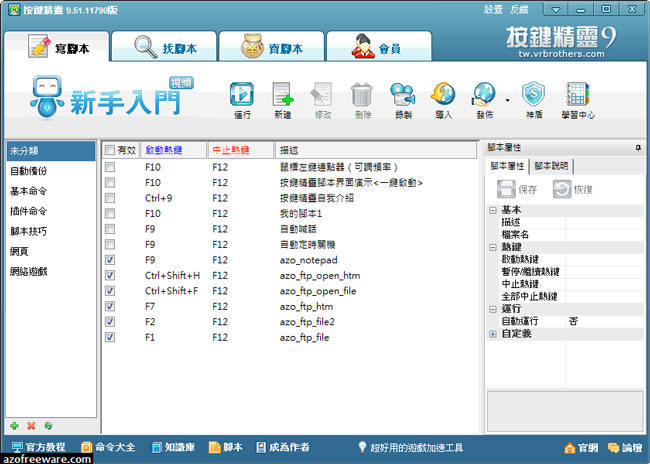The height and width of the screenshot is (464, 650).
Task: Click the green add category icon
Action: click(14, 426)
